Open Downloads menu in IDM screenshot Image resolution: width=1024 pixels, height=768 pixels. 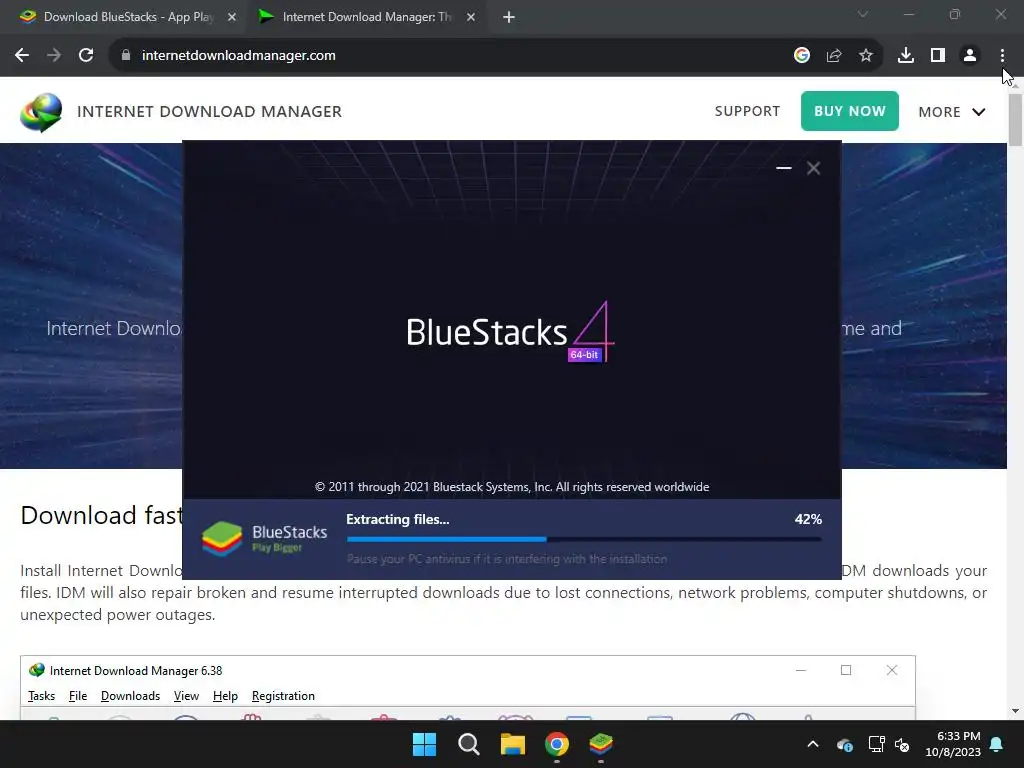130,696
